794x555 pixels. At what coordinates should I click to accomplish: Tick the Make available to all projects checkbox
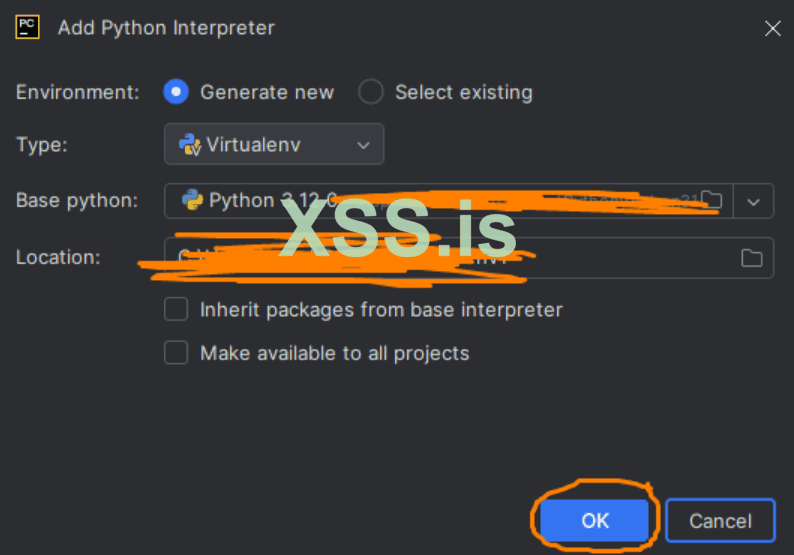(176, 352)
